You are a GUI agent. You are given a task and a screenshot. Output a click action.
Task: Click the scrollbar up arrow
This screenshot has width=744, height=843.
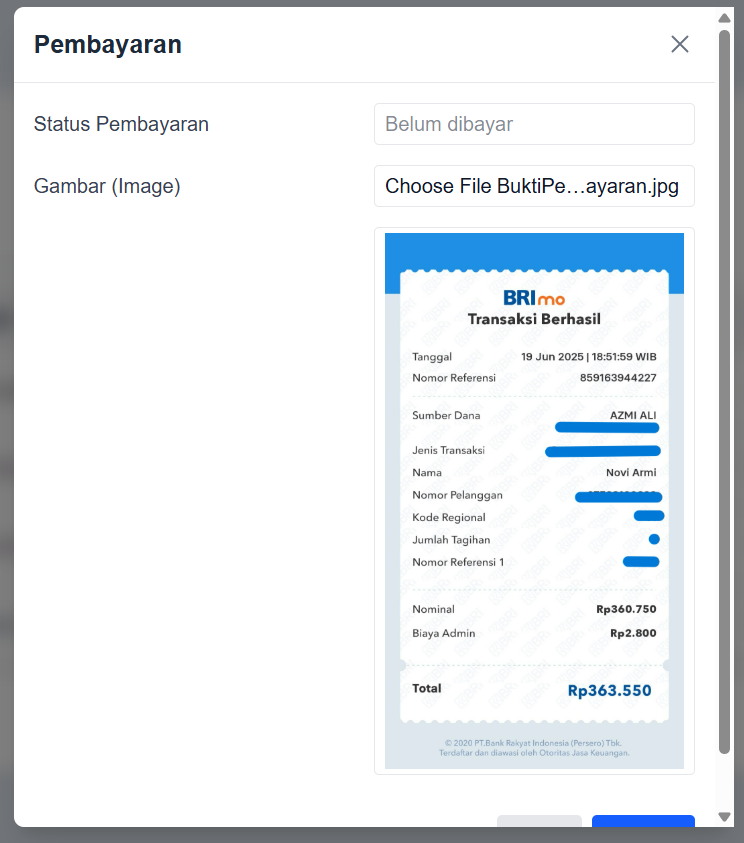point(724,18)
